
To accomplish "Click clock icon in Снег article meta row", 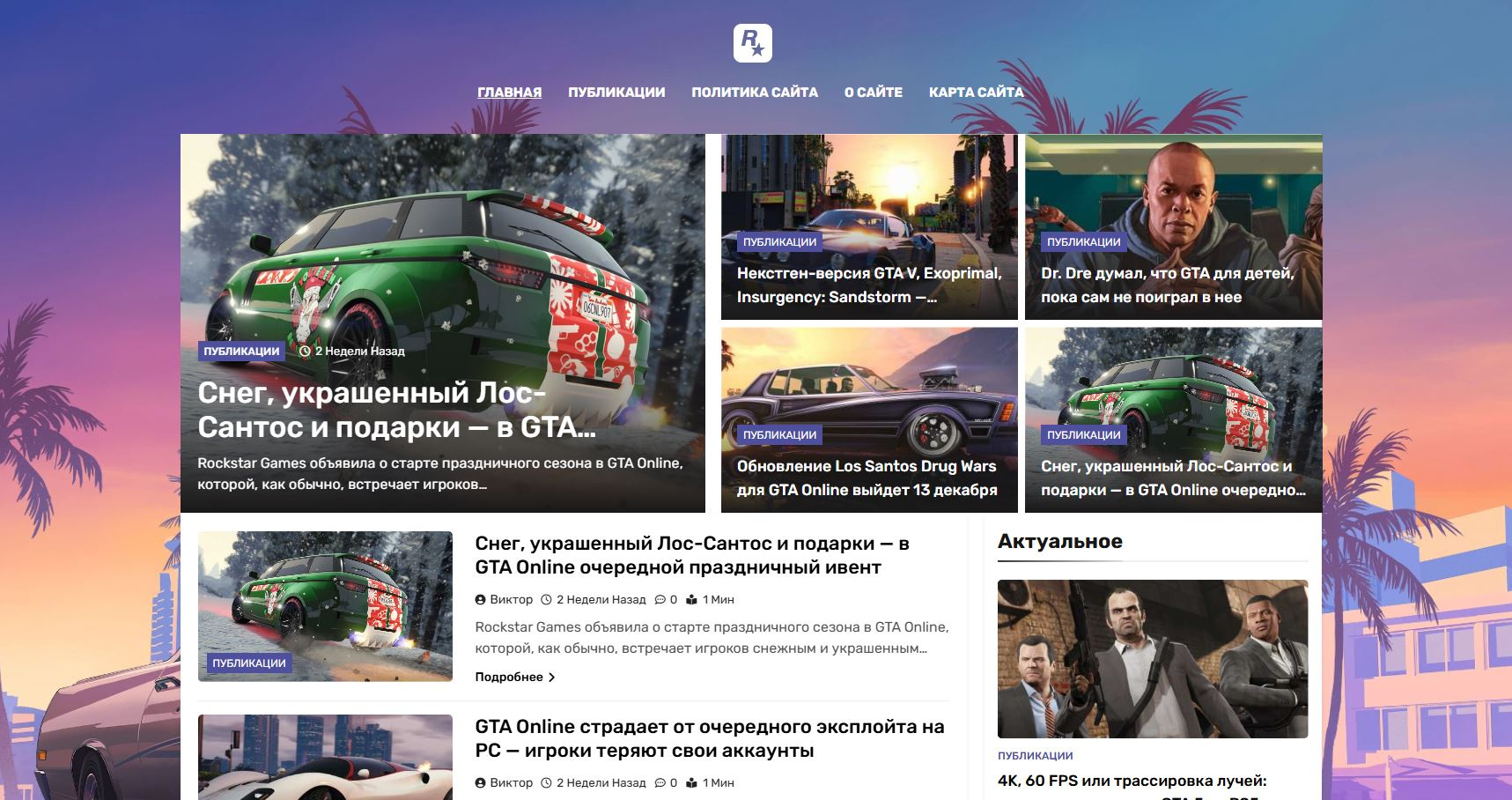I will 546,600.
